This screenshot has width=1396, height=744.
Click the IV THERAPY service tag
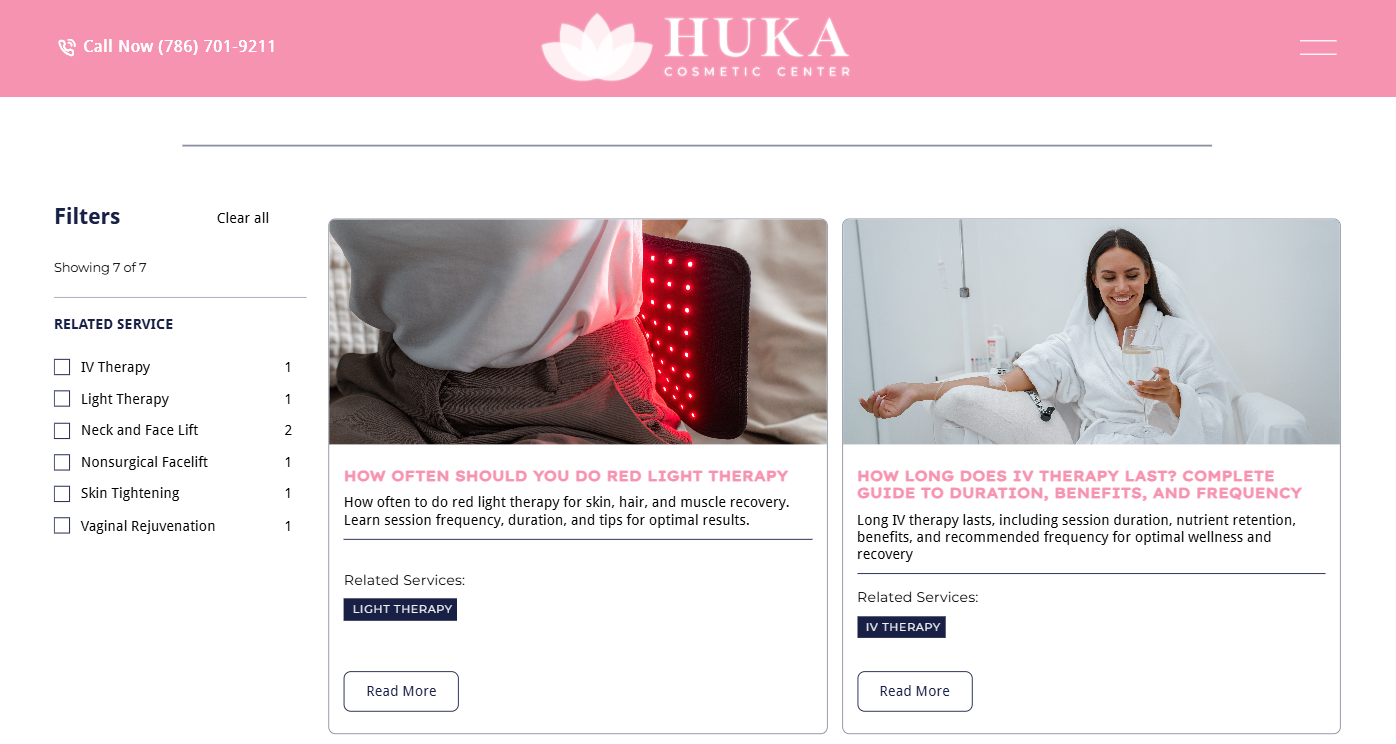click(901, 627)
